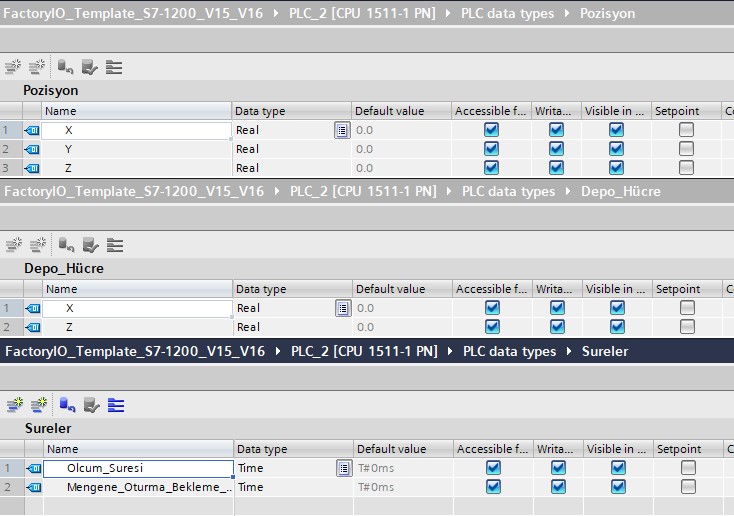
Task: Open data type selector for Depo_Hücre X
Action: click(x=343, y=308)
